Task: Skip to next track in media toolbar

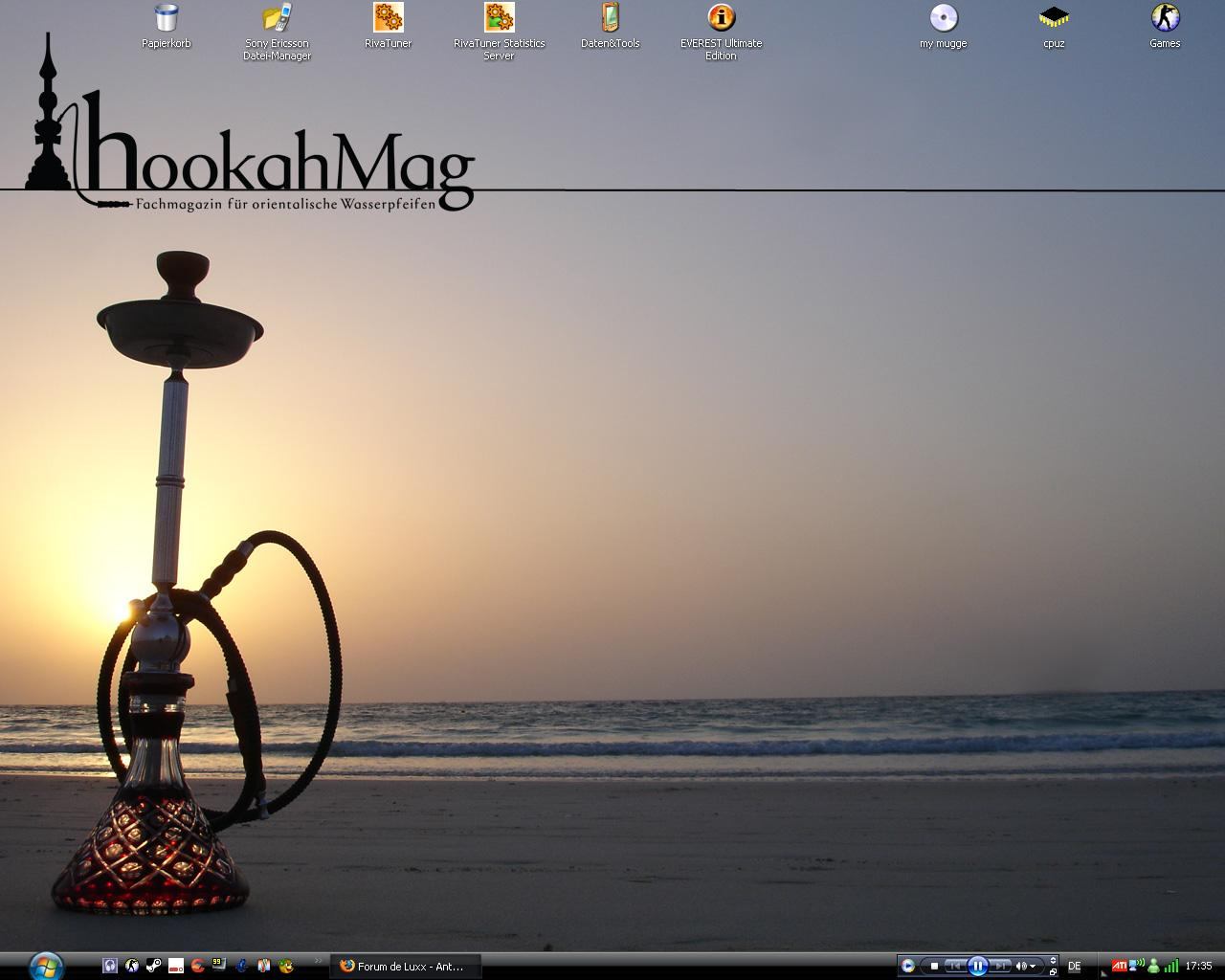Action: coord(999,966)
